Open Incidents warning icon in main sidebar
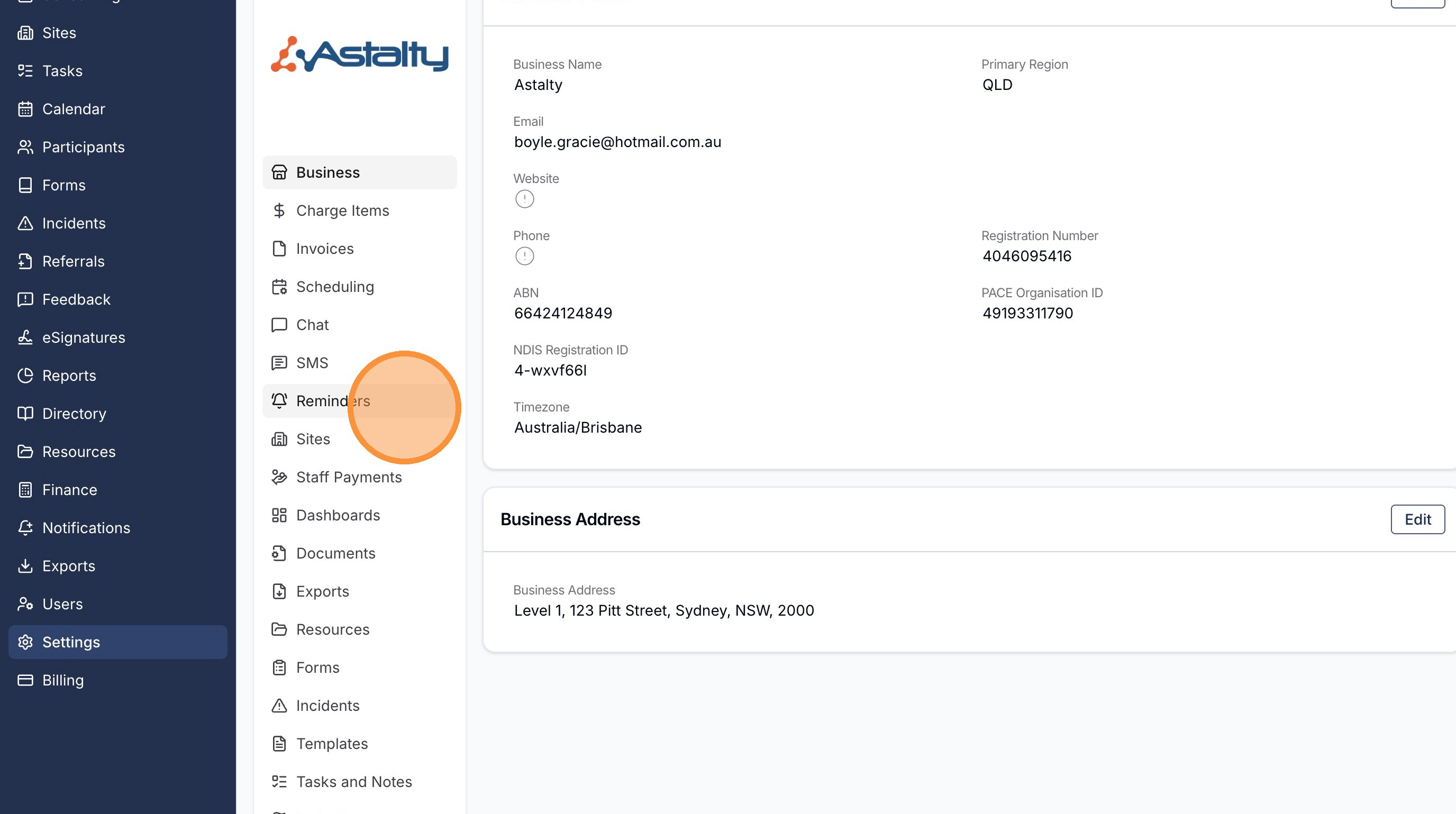 25,223
